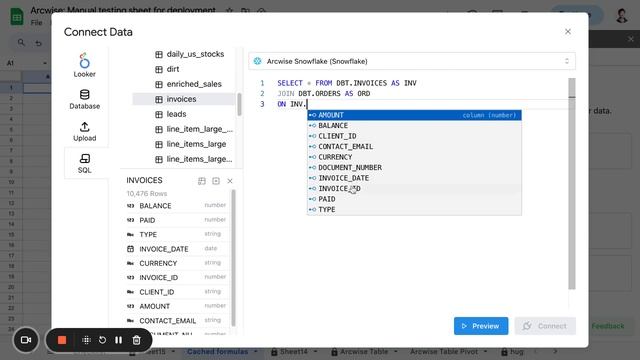Click the BALANCE column in INVOICES
This screenshot has height=360, width=640.
[x=177, y=206]
